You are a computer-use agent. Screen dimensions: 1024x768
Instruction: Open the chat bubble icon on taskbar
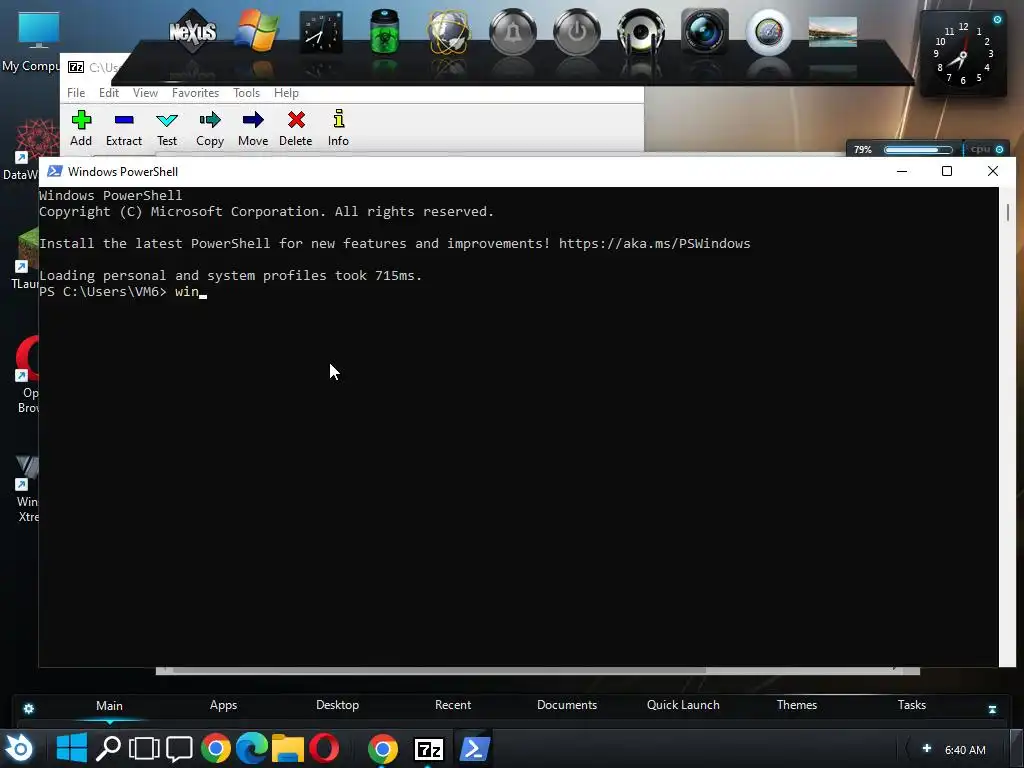(179, 749)
